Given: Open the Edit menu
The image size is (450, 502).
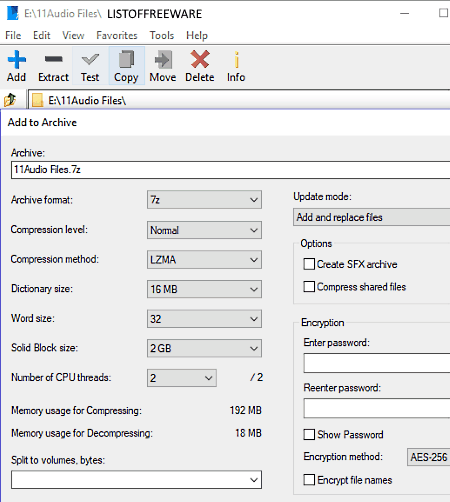Looking at the screenshot, I should (x=42, y=35).
